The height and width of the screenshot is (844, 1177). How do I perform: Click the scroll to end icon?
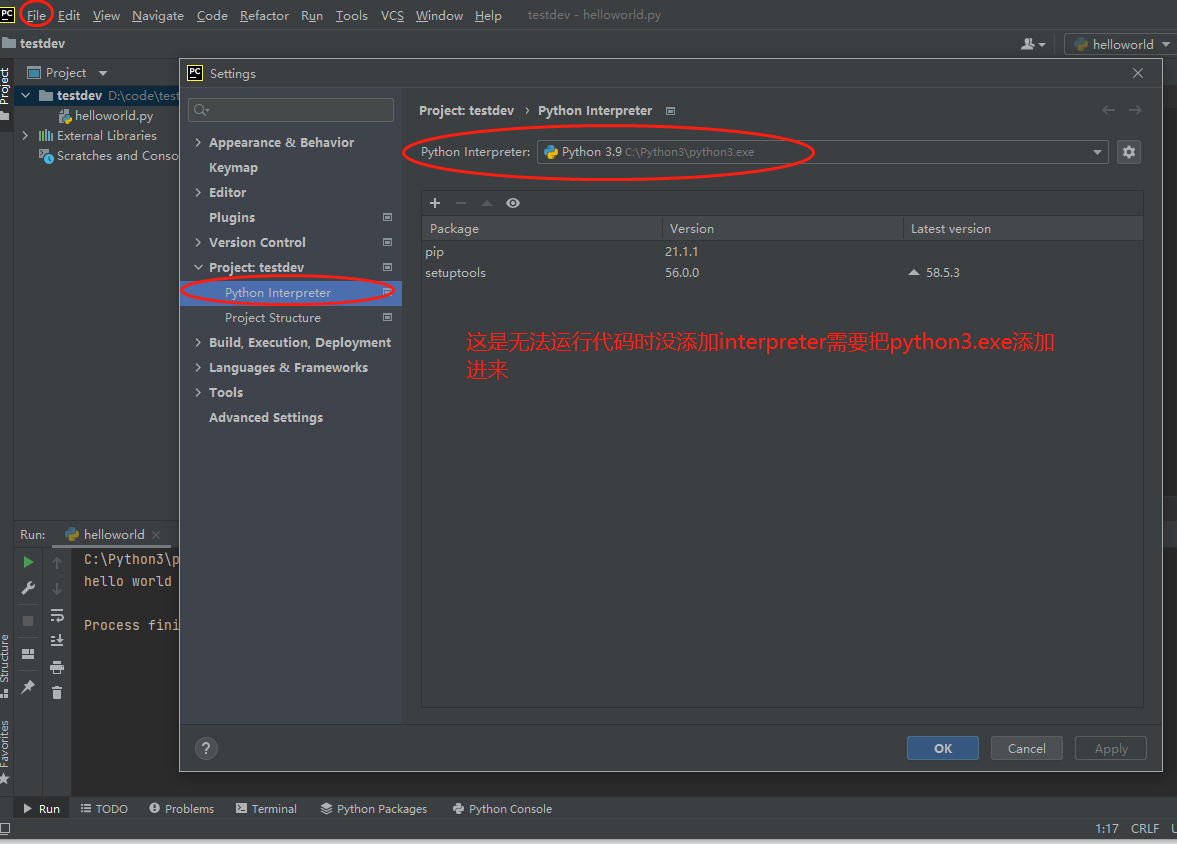(57, 641)
